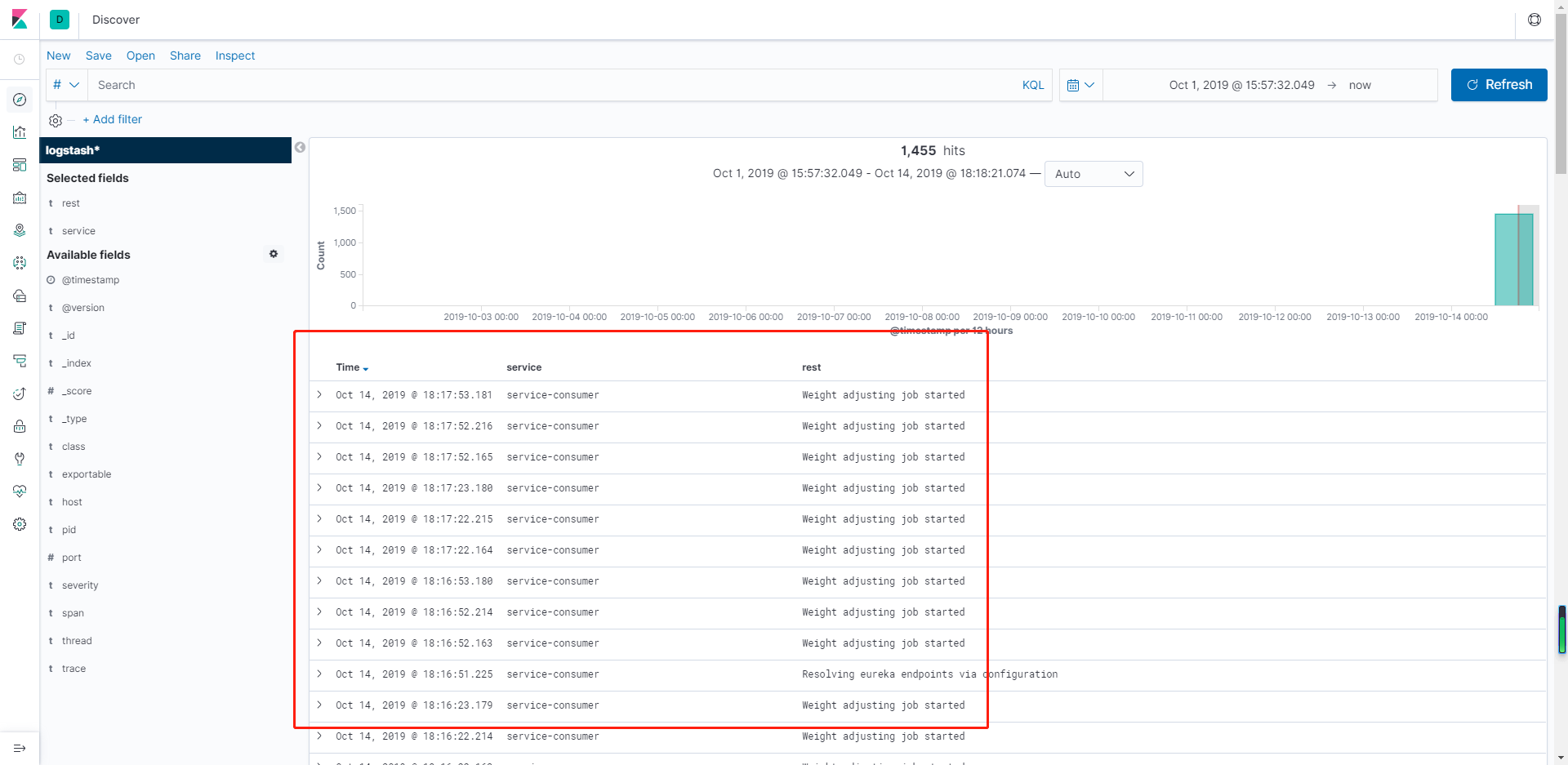Viewport: 1568px width, 765px height.
Task: Open Infrastructure from the side navigation
Action: (x=20, y=296)
